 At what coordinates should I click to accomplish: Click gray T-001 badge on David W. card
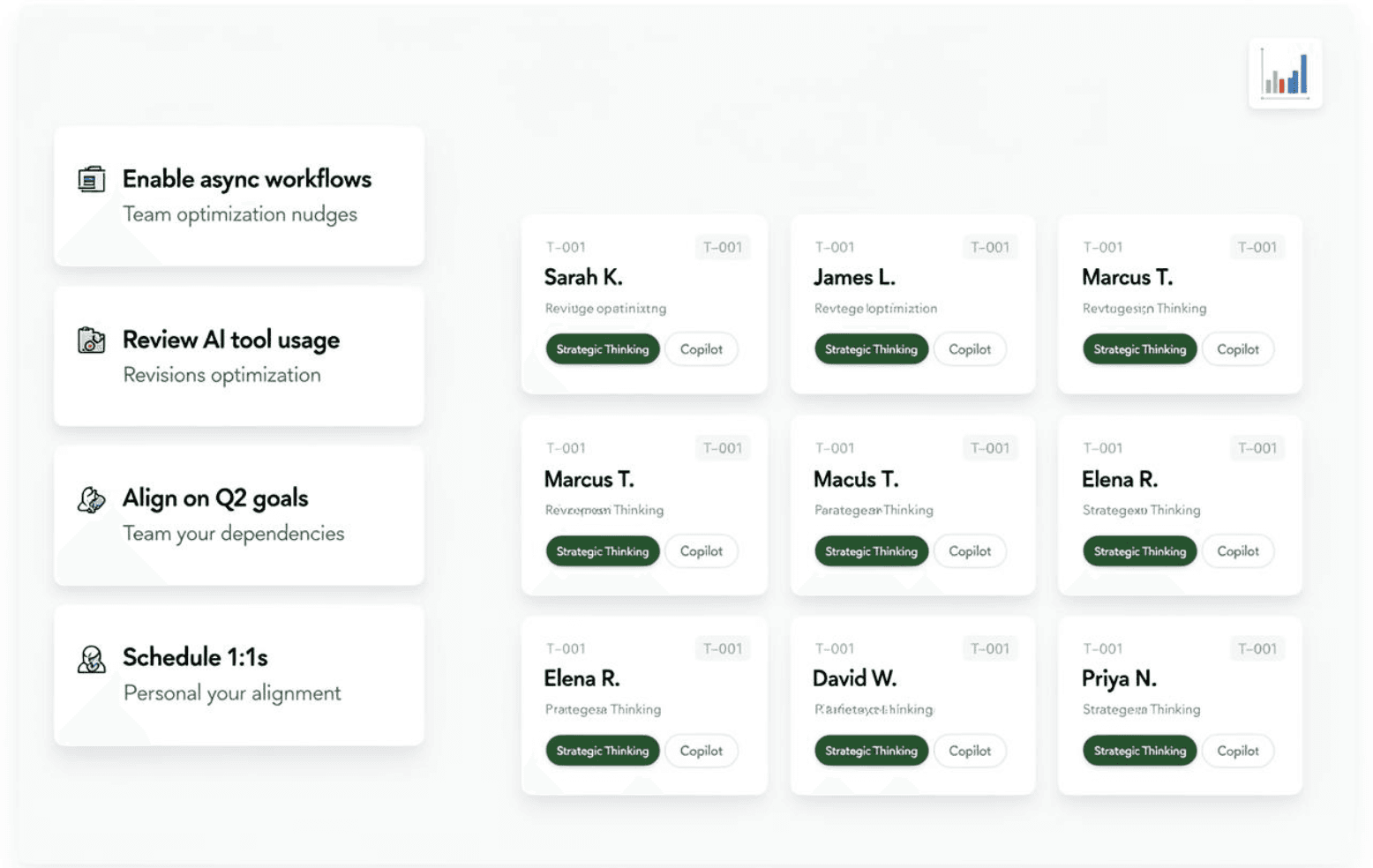coord(990,648)
